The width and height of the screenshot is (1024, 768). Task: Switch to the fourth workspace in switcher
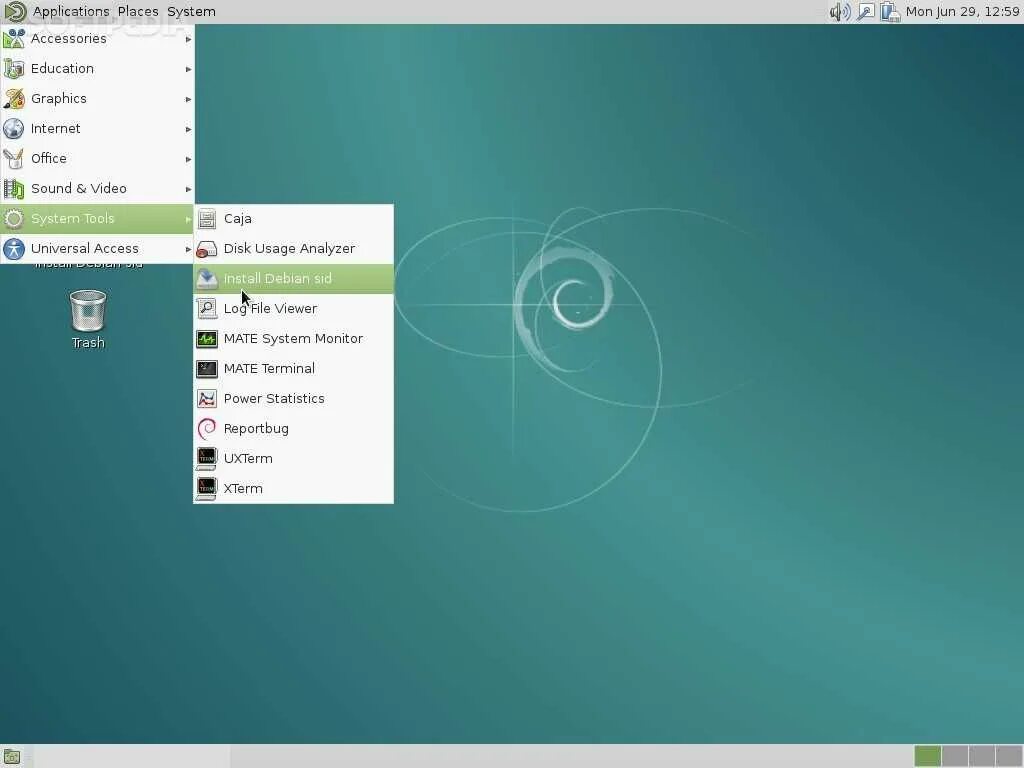coord(1008,757)
